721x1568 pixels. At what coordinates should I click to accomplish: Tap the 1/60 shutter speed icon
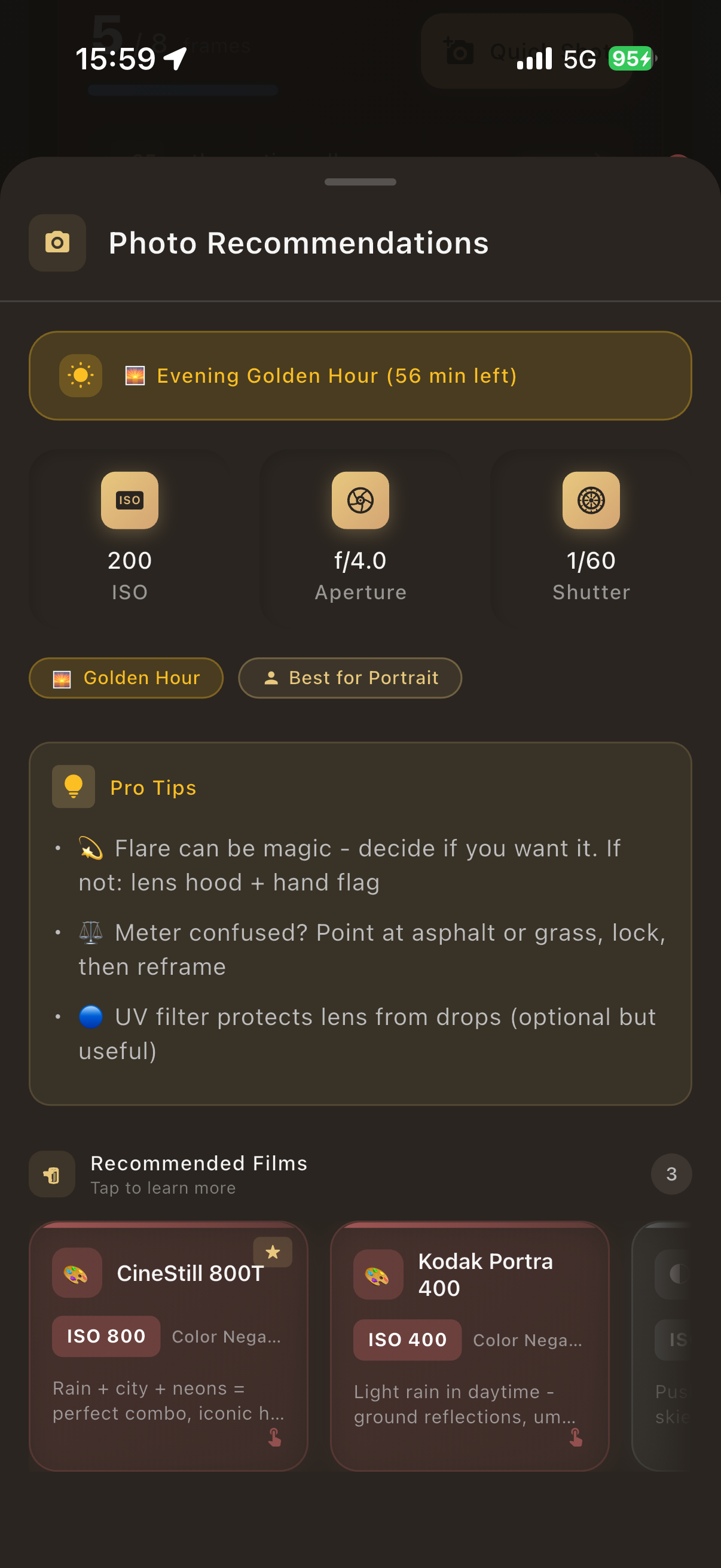(591, 501)
